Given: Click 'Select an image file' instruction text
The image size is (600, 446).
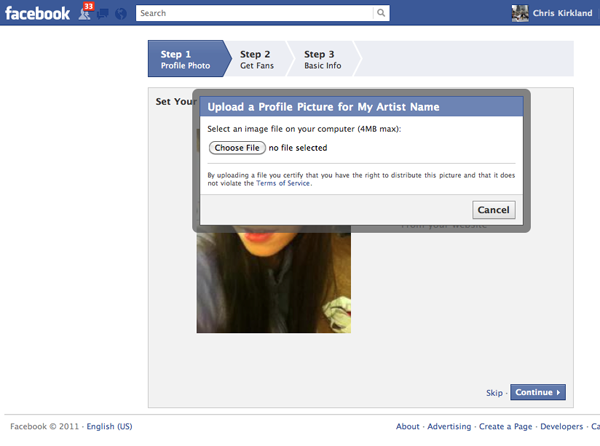Looking at the screenshot, I should coord(304,129).
